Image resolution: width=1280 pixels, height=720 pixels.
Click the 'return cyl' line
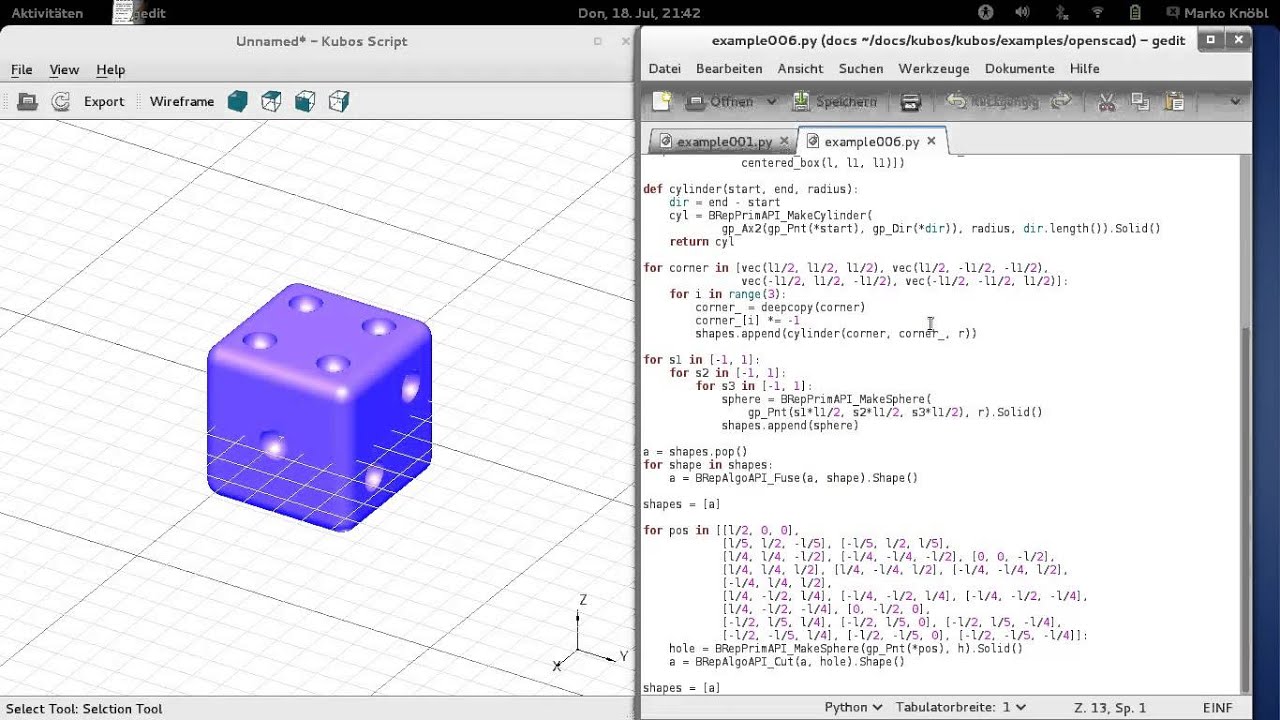click(x=702, y=241)
